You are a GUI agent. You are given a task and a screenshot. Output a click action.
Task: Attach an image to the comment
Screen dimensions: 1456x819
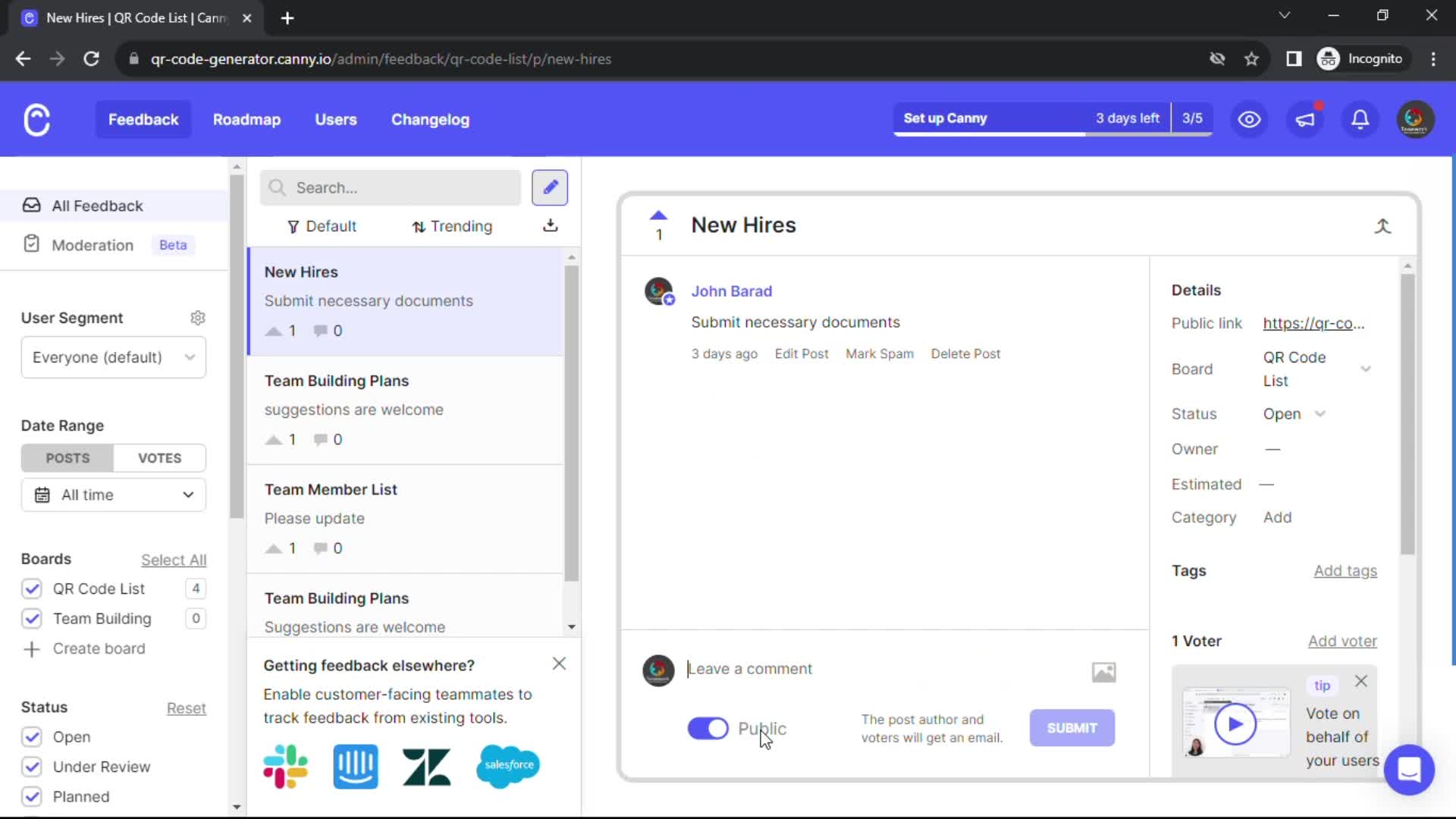coord(1103,672)
